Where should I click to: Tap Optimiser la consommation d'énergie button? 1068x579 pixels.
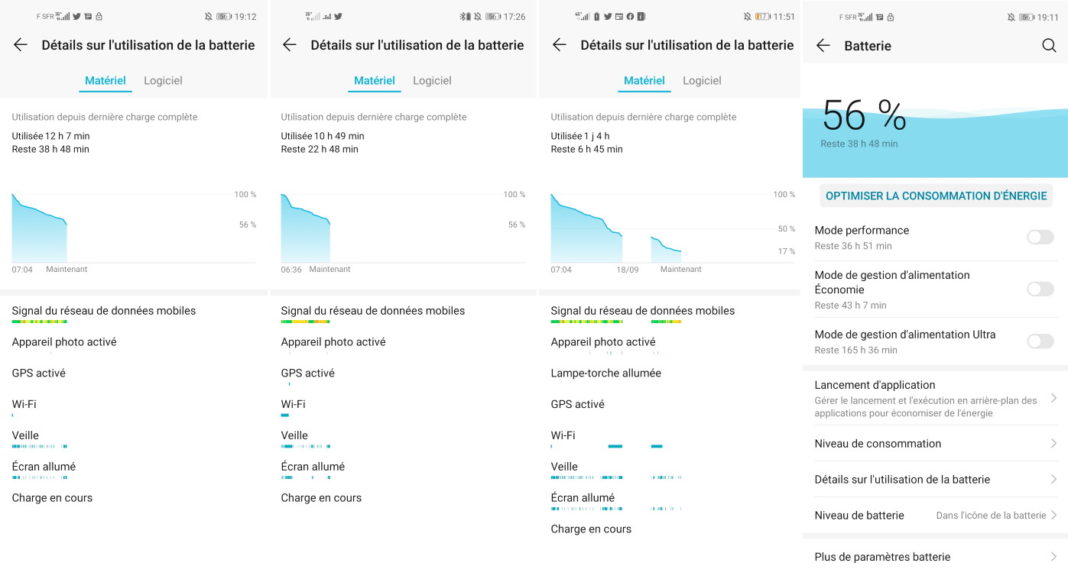[x=936, y=195]
